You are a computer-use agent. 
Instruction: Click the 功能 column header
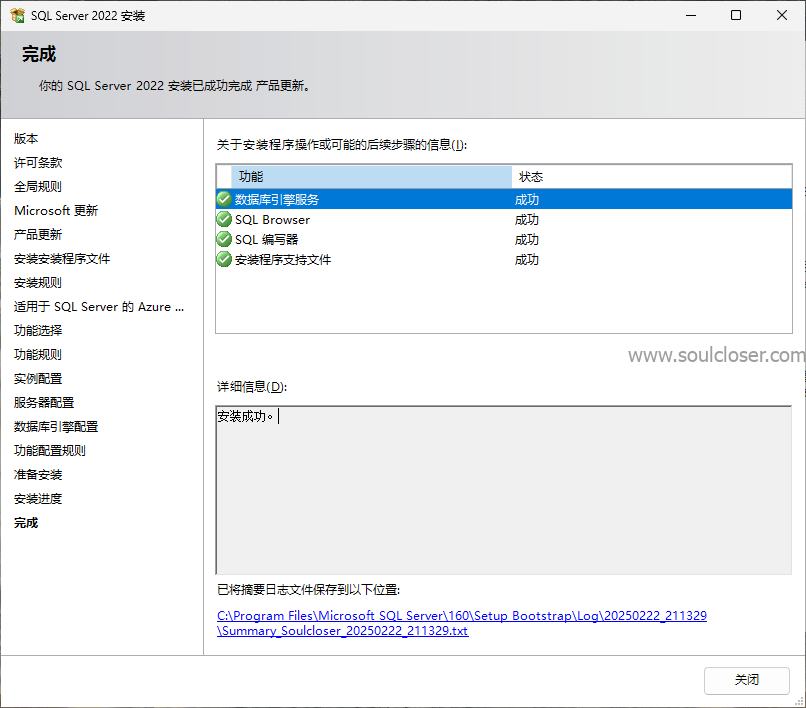(371, 177)
